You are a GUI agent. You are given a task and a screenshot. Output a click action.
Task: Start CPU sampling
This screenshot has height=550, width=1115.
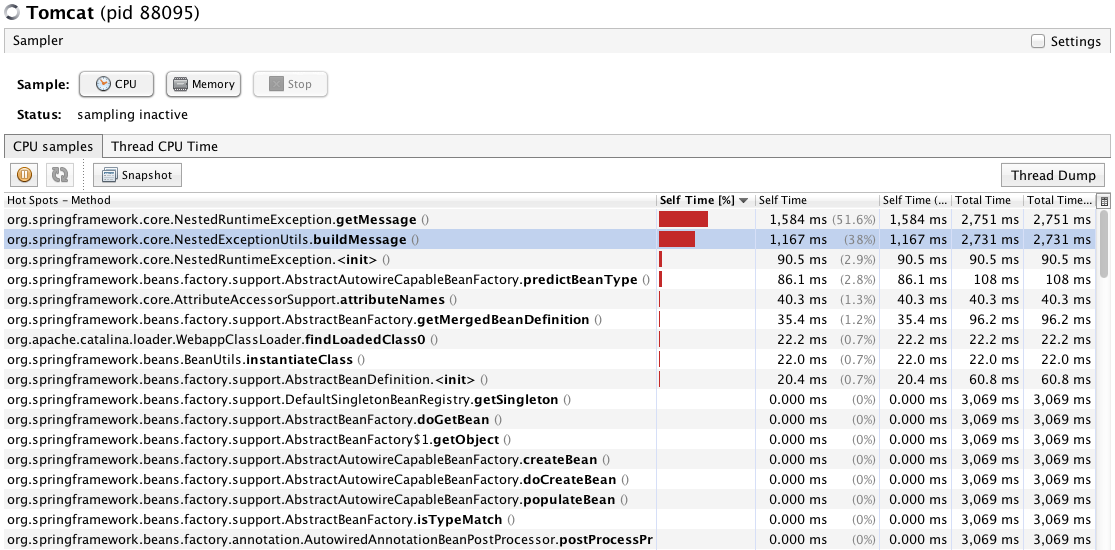coord(116,85)
